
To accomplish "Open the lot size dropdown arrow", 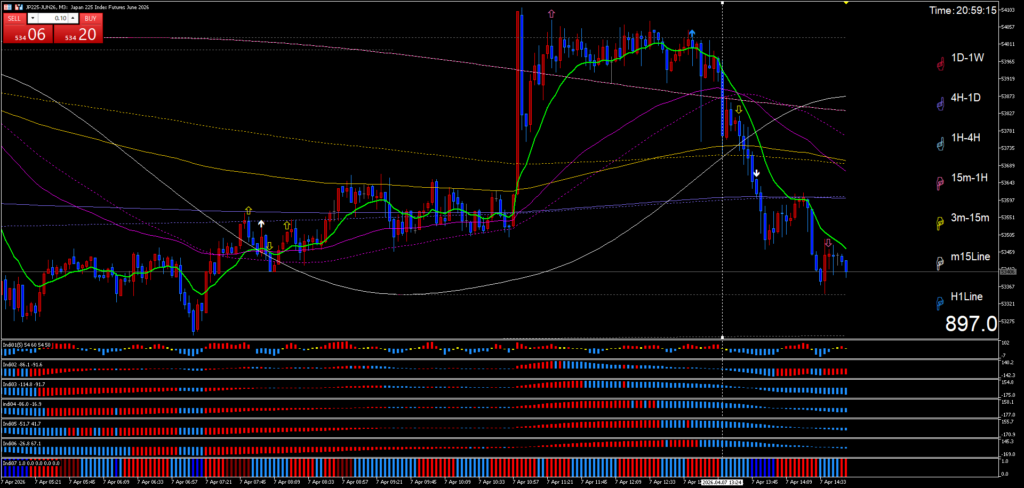I will (x=31, y=18).
